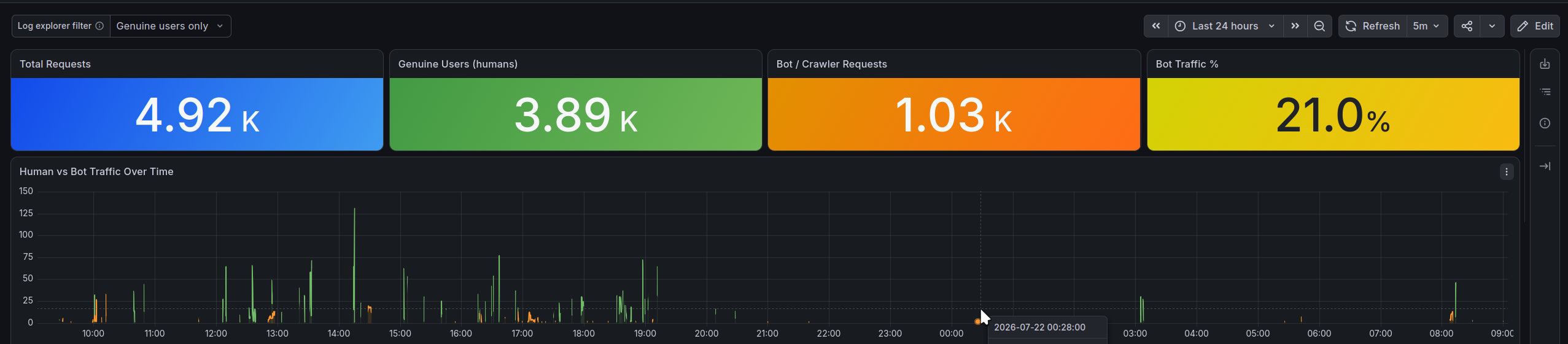Click the 19:00 label on the time axis

coord(645,334)
